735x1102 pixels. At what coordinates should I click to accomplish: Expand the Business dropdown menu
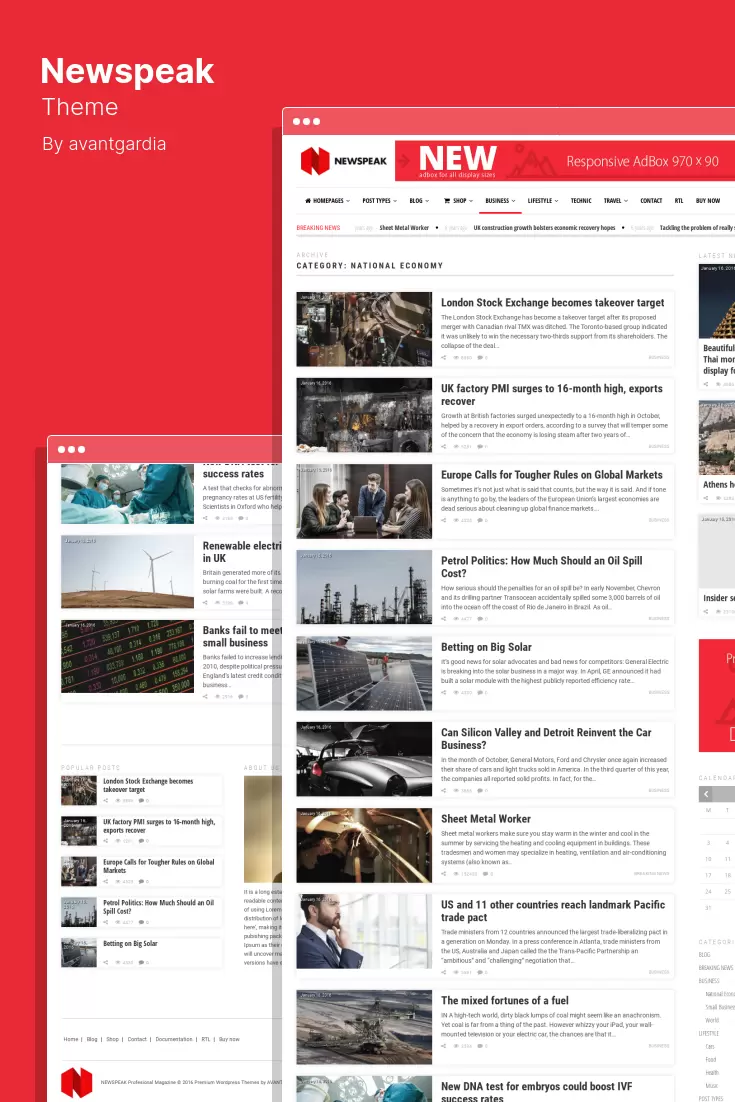point(500,201)
